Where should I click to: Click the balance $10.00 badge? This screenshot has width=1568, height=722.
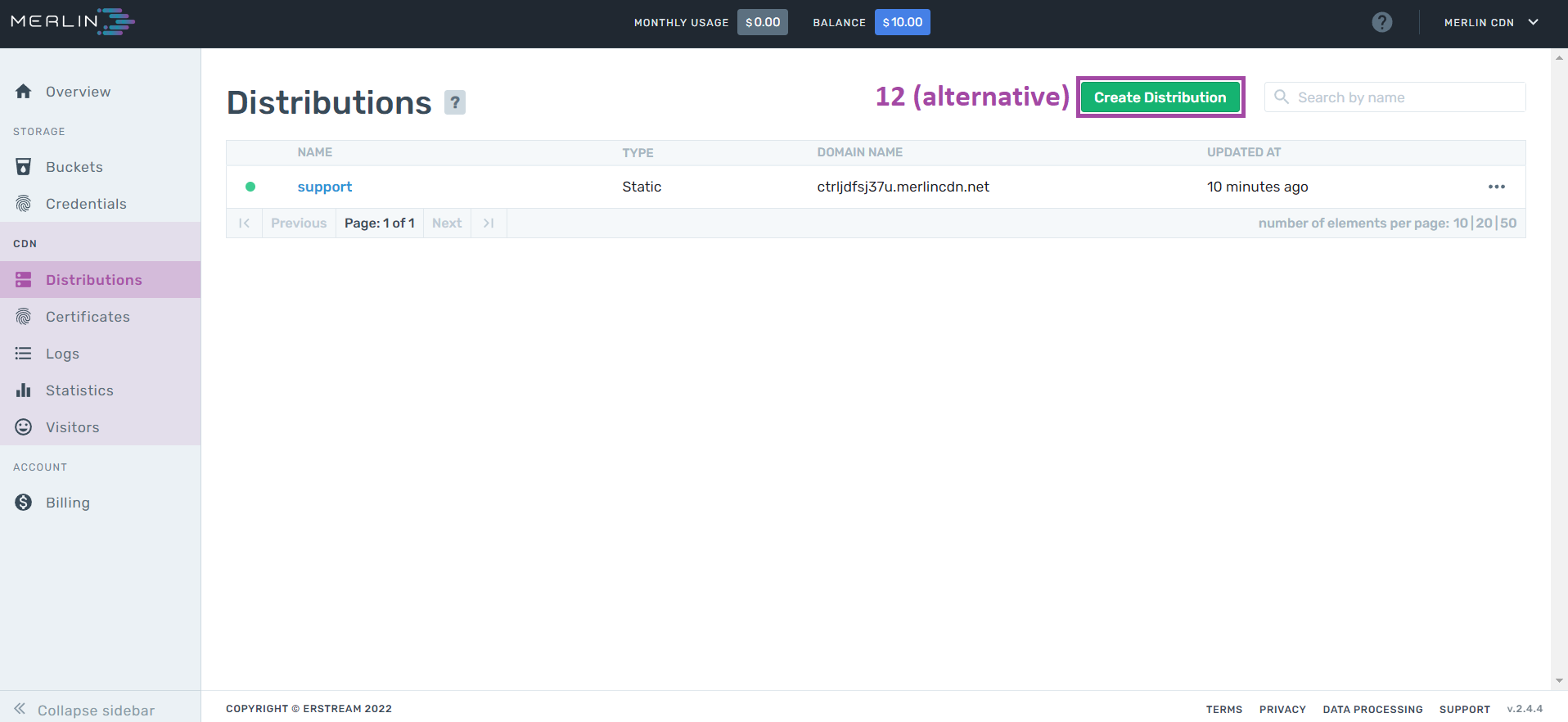point(903,22)
